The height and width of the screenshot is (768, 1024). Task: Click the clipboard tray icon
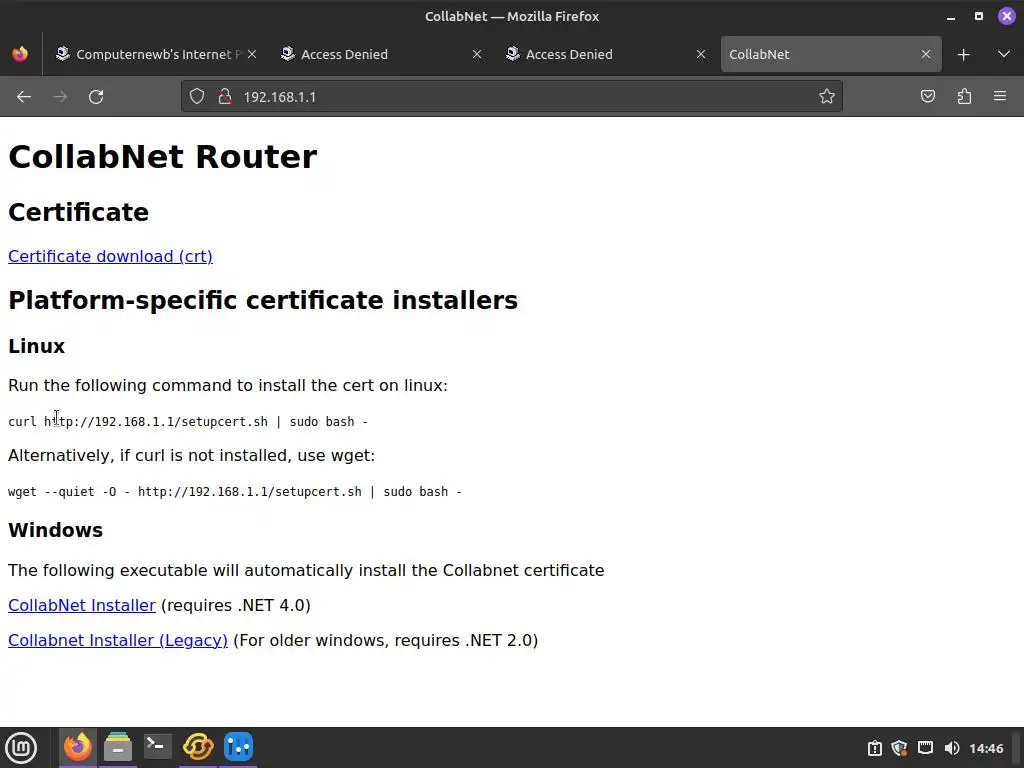[x=874, y=748]
